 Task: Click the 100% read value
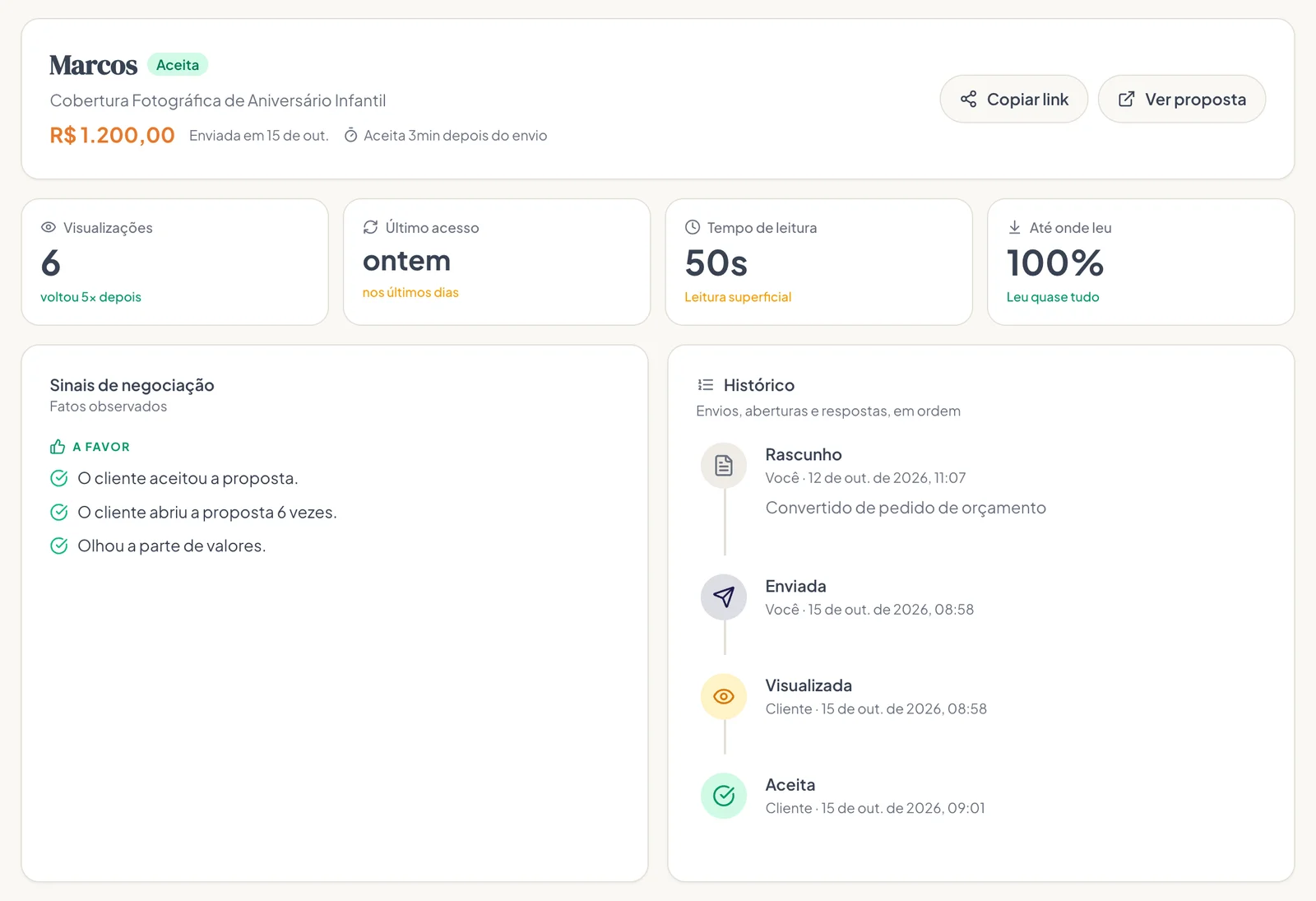1055,263
